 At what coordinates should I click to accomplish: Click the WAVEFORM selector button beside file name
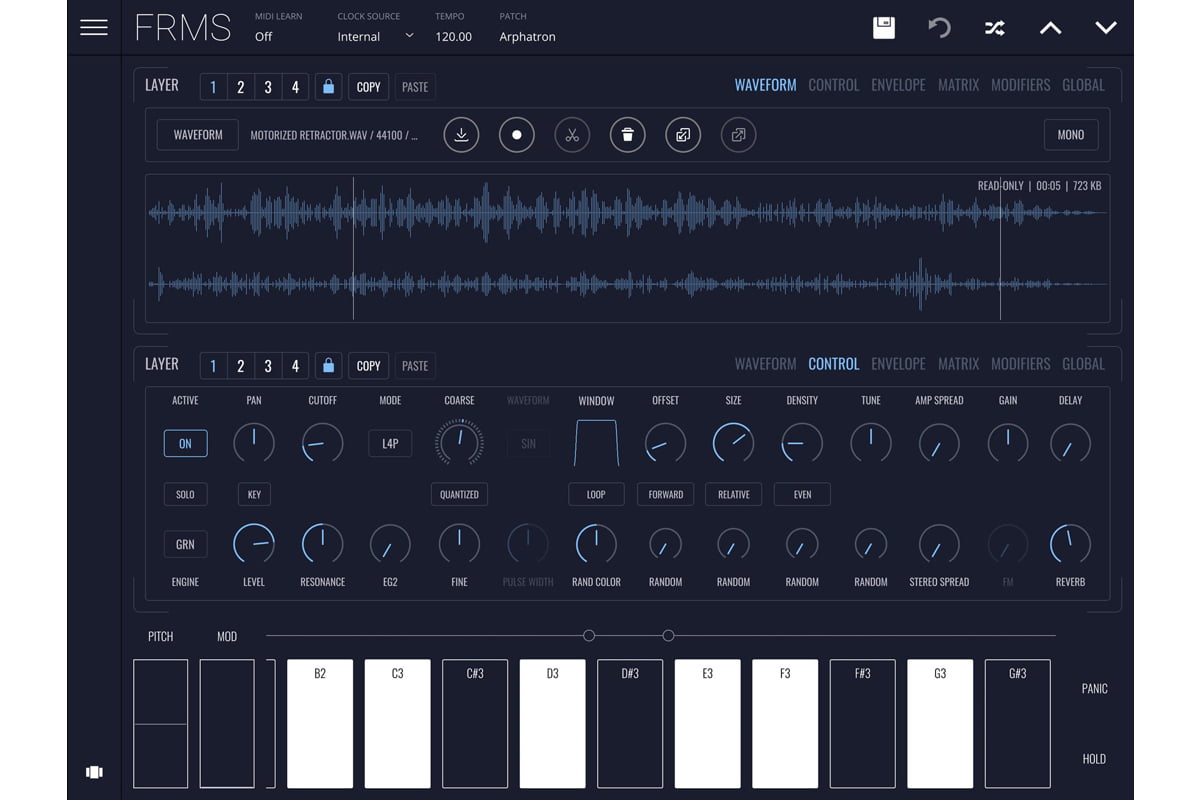coord(198,135)
